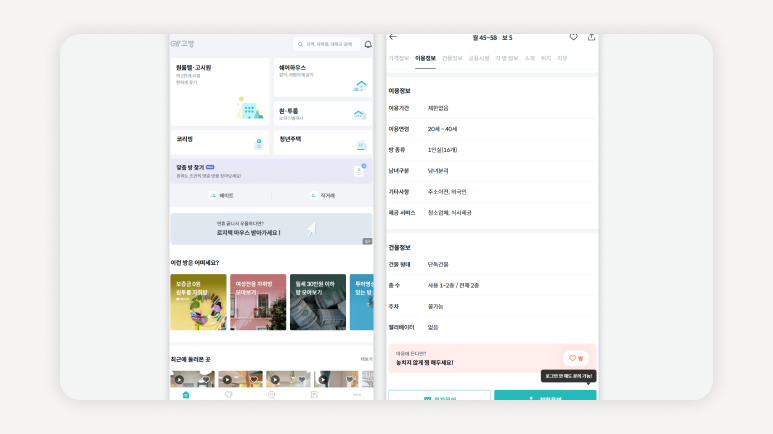Open the more (three dots) bottom tab
Viewport: 773px width, 434px height.
357,395
